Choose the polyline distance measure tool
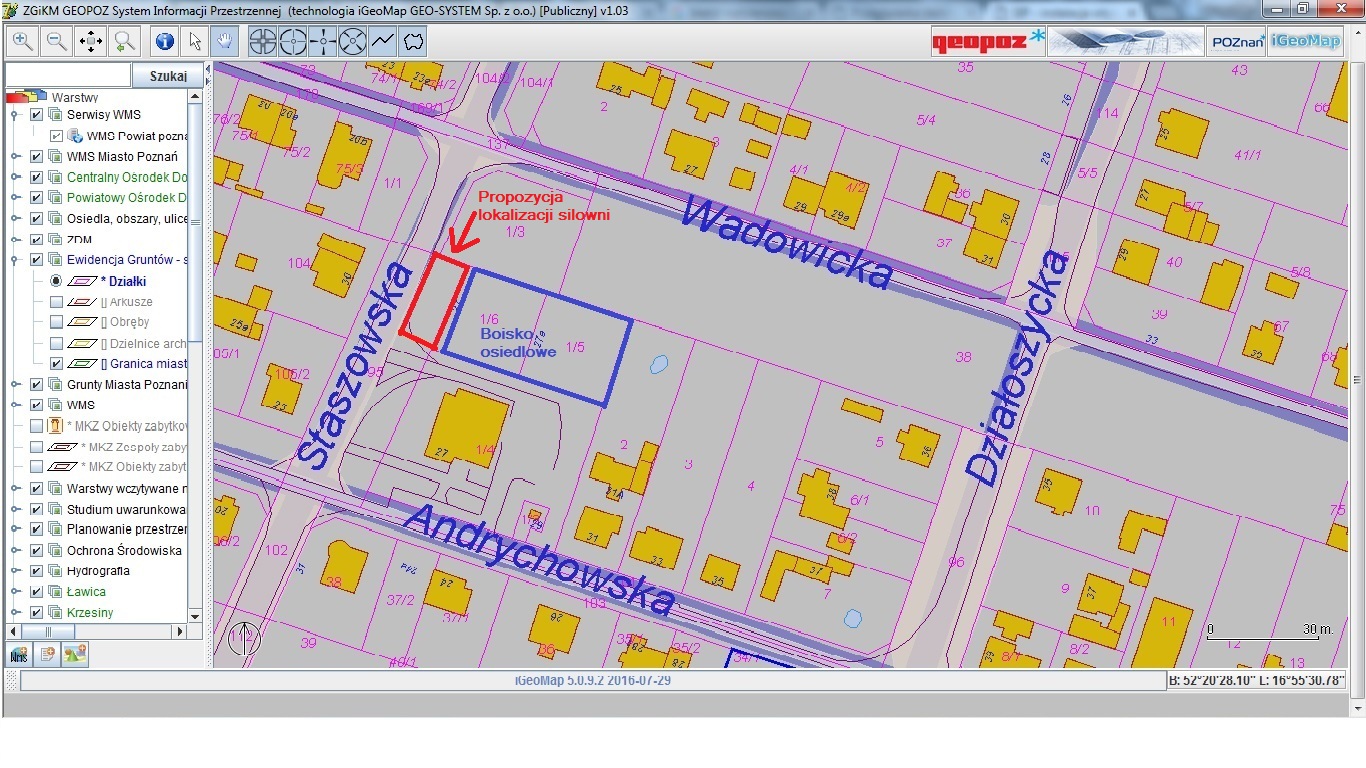The width and height of the screenshot is (1366, 768). 383,41
